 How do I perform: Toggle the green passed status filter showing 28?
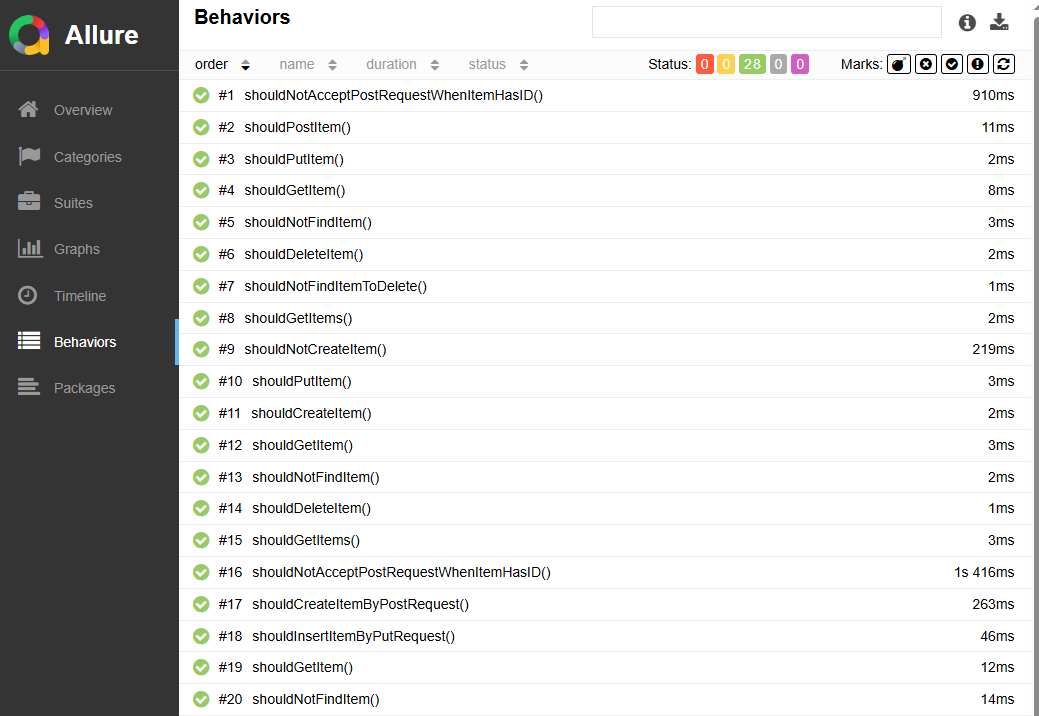click(752, 64)
